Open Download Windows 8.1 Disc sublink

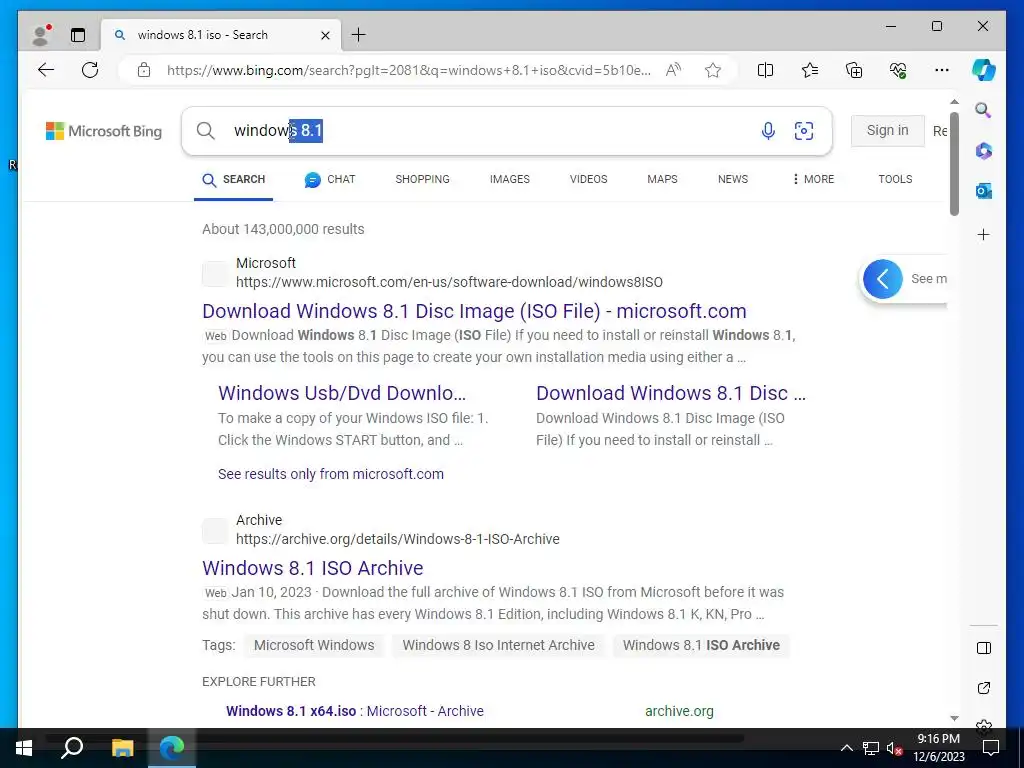(x=671, y=393)
